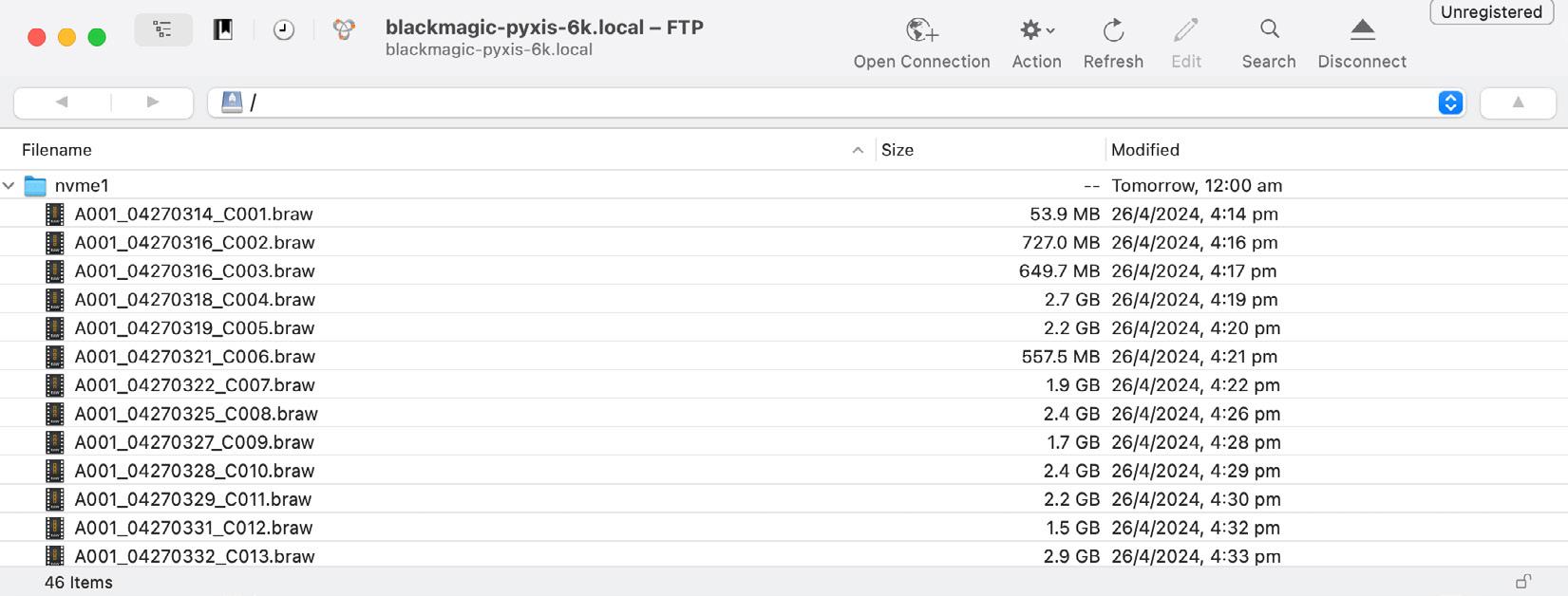This screenshot has width=1568, height=596.
Task: Click the file icon of A001_04270329_C011.braw
Action: 55,499
